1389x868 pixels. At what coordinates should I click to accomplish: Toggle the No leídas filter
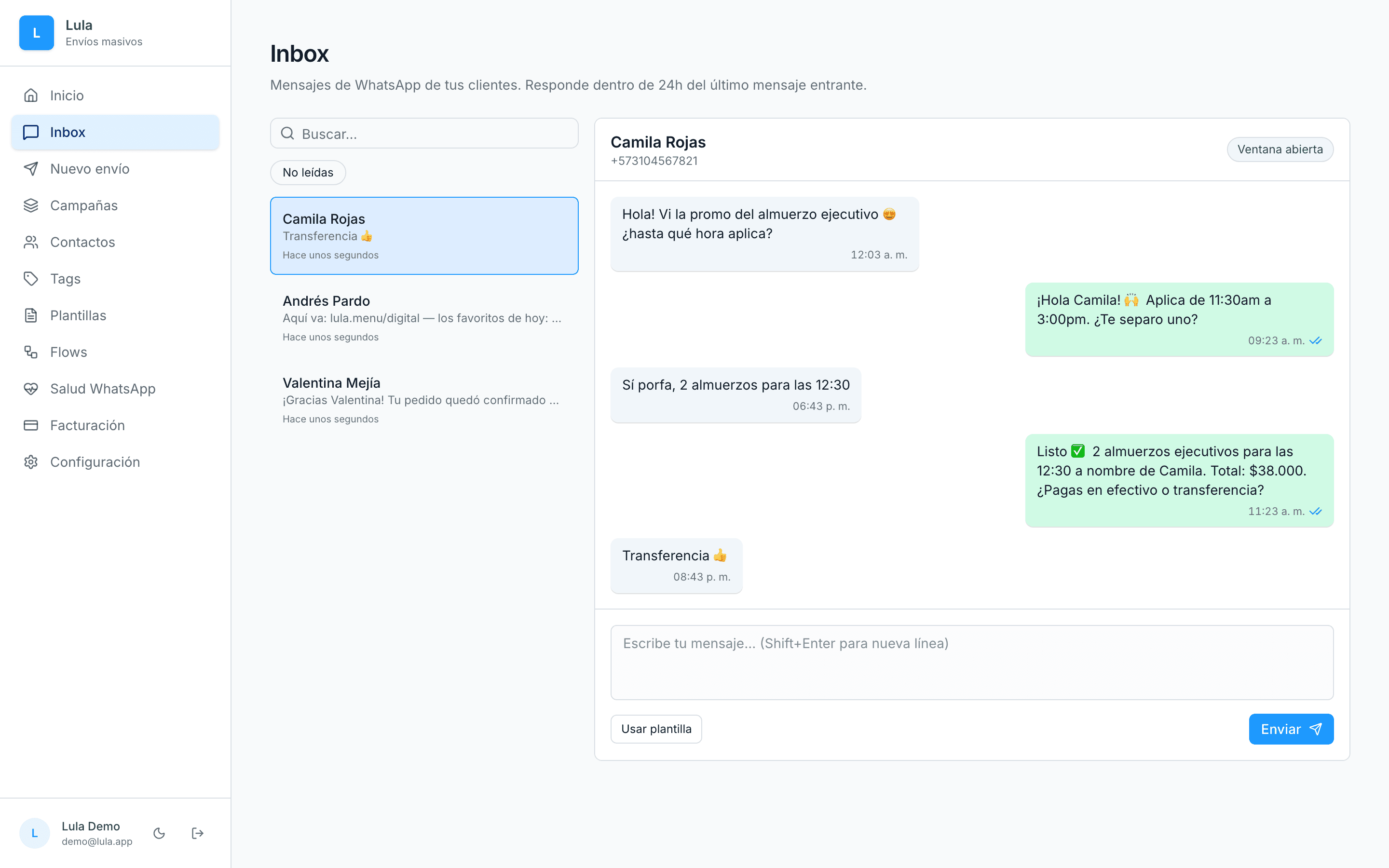coord(308,172)
